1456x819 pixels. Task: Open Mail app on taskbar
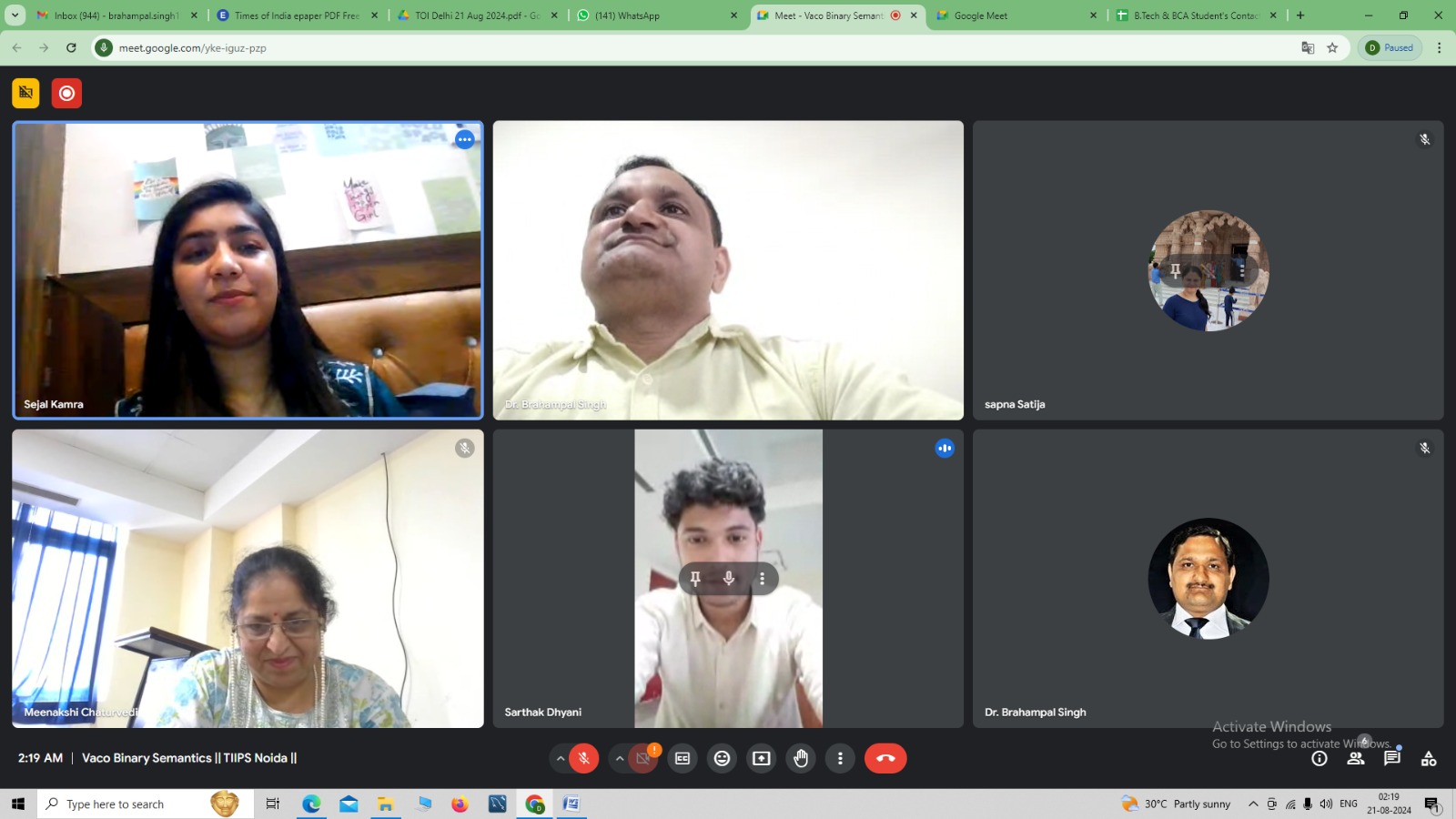point(349,804)
